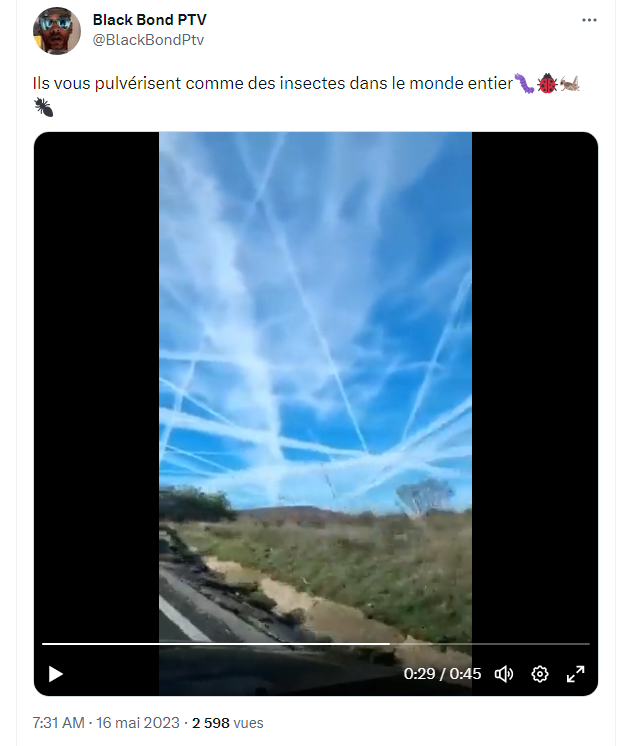The width and height of the screenshot is (631, 746).
Task: Click the video frame showing the sky
Action: [x=315, y=333]
